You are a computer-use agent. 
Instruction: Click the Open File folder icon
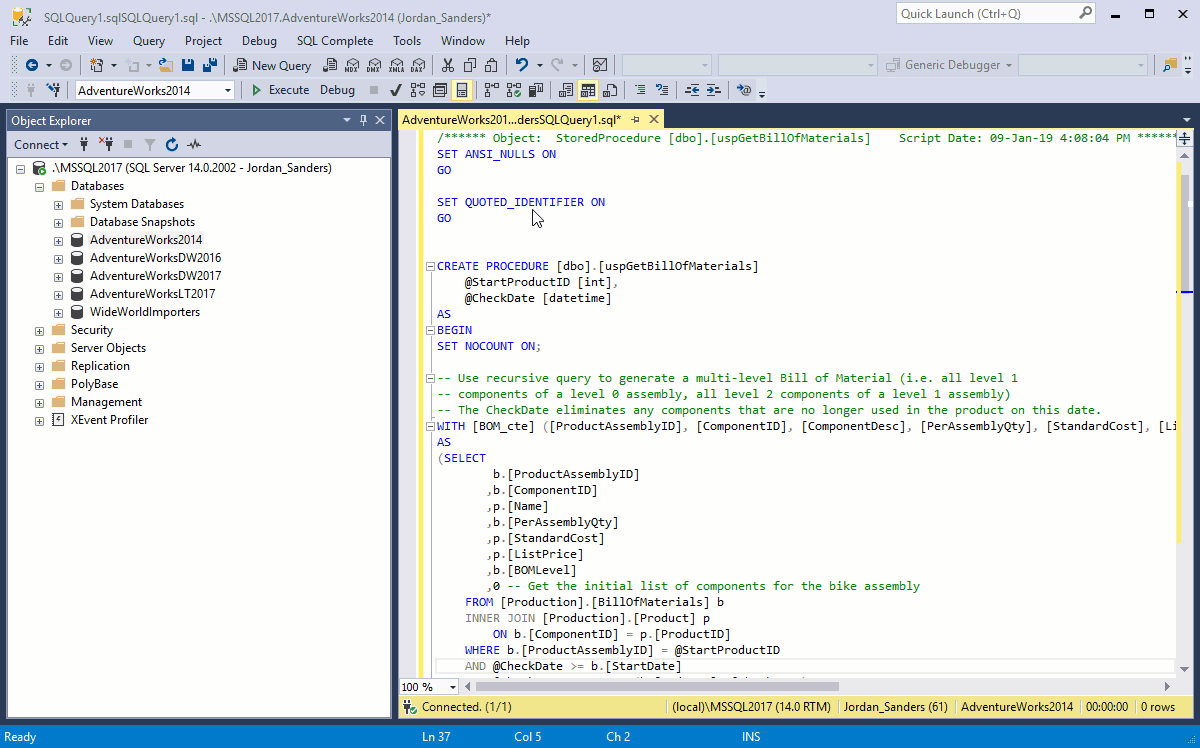click(166, 65)
